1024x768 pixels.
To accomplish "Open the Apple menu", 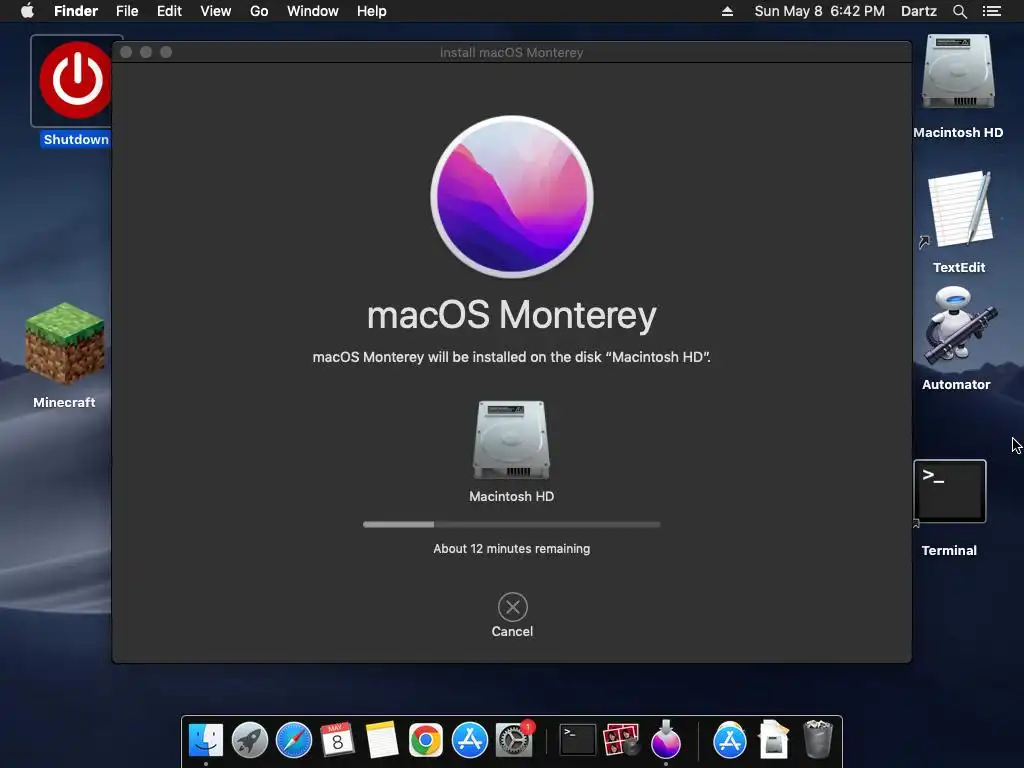I will [27, 11].
